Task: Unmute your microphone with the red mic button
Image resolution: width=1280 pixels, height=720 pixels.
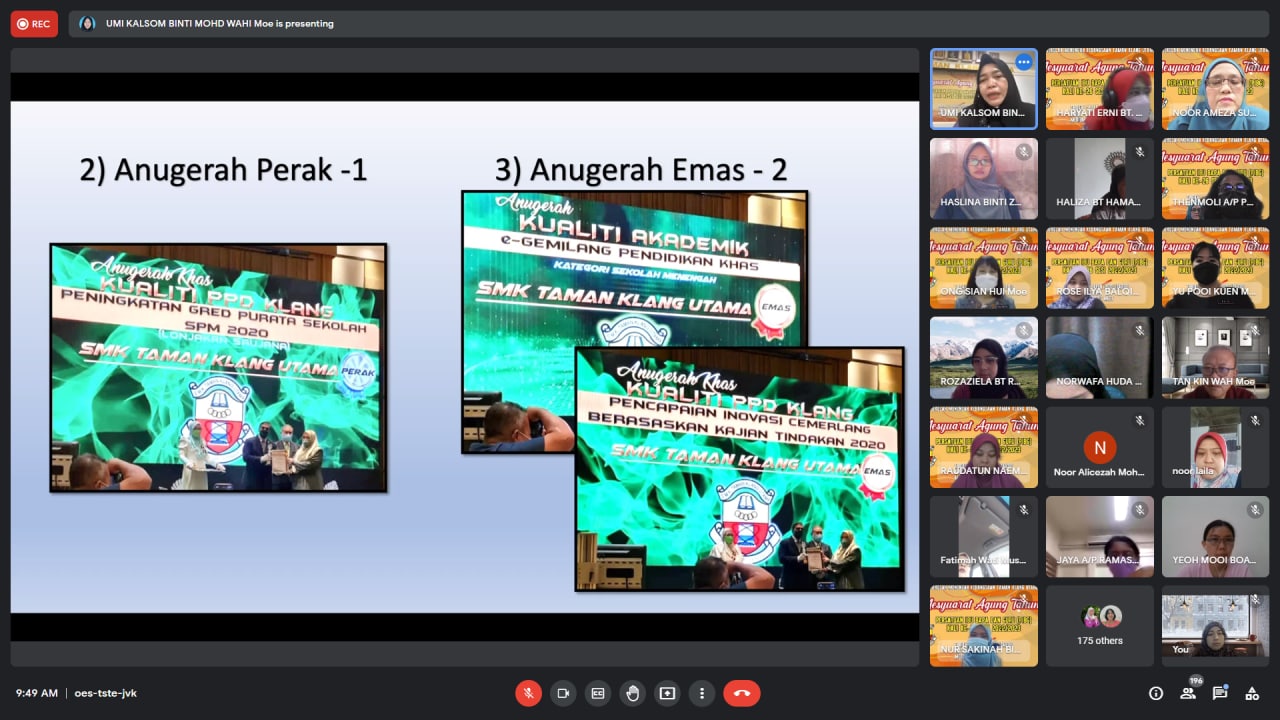Action: coord(528,693)
